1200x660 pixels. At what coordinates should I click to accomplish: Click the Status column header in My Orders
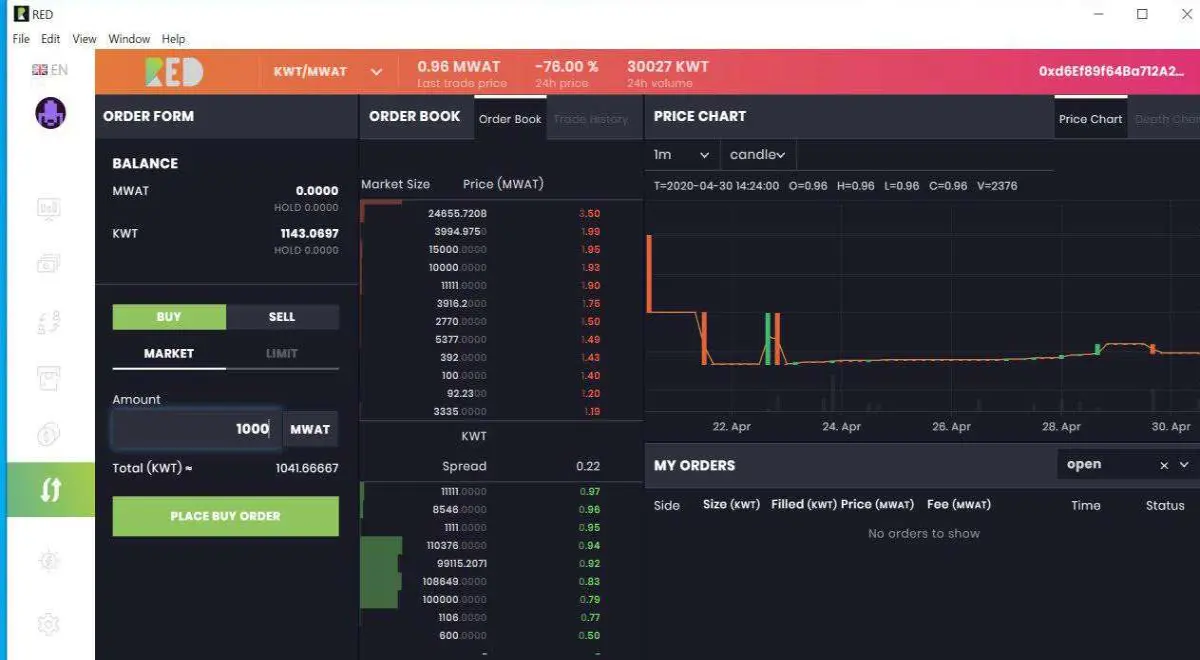tap(1165, 505)
